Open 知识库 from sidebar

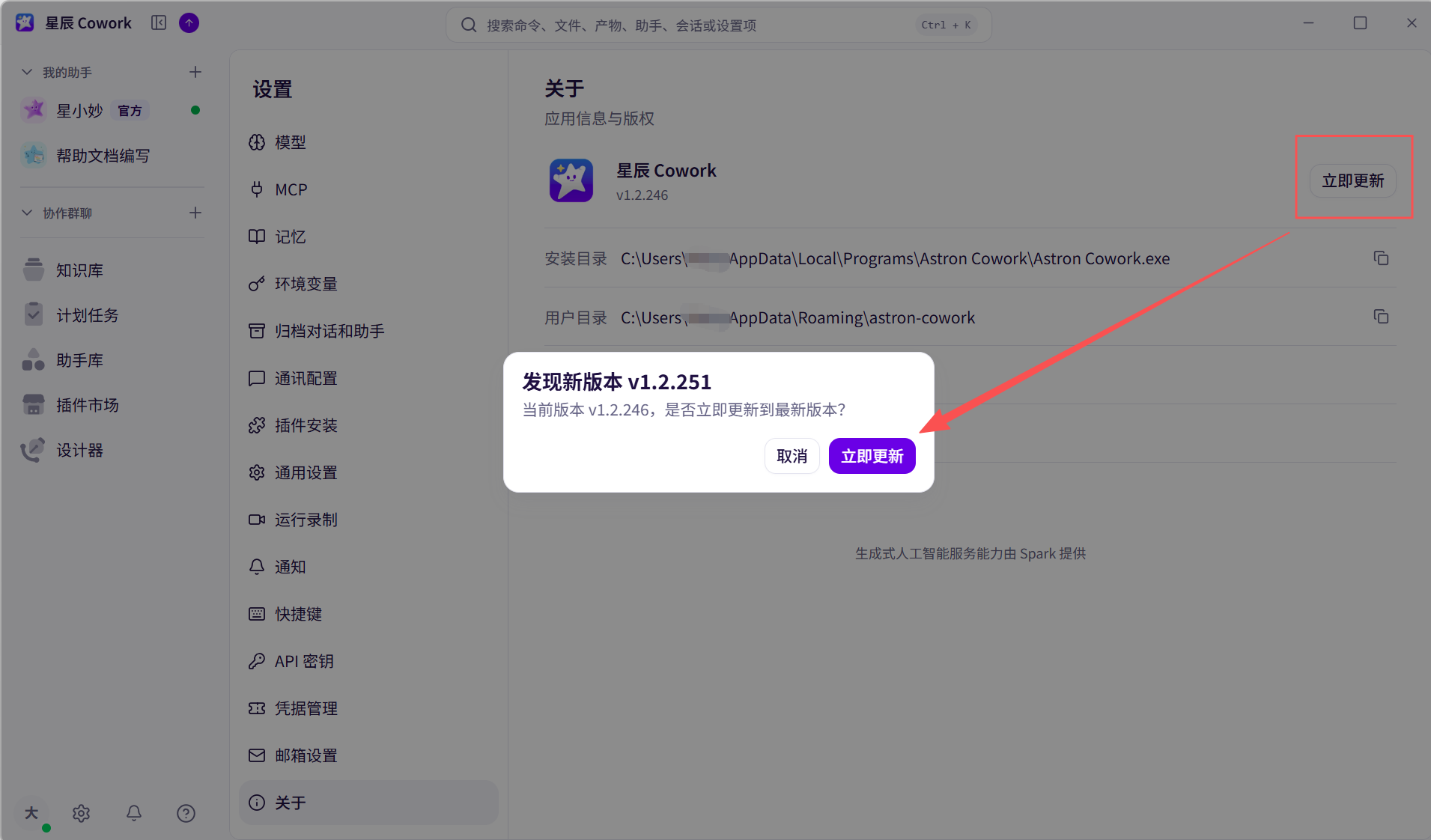point(112,270)
